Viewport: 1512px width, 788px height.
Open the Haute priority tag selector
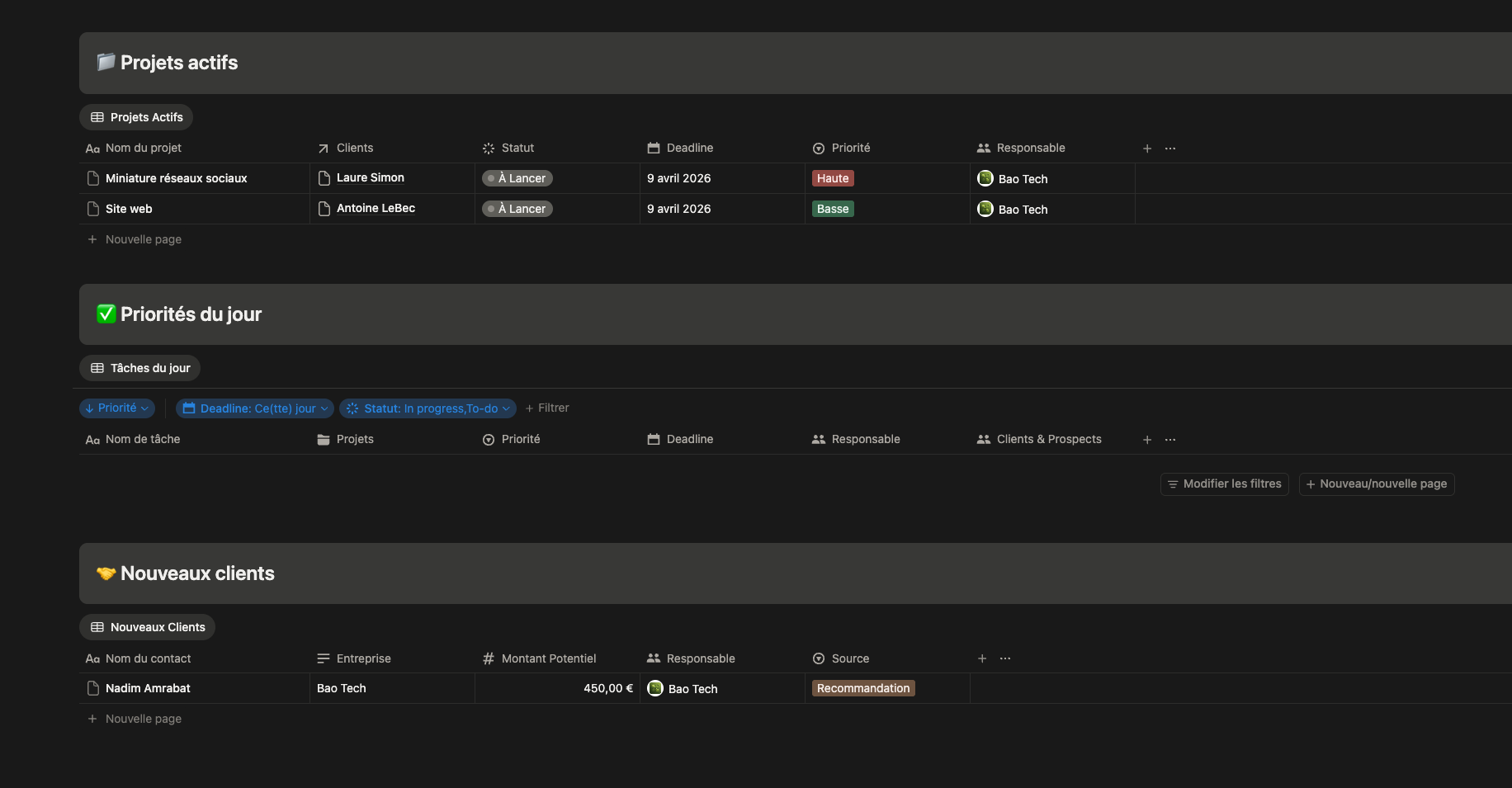click(x=833, y=178)
